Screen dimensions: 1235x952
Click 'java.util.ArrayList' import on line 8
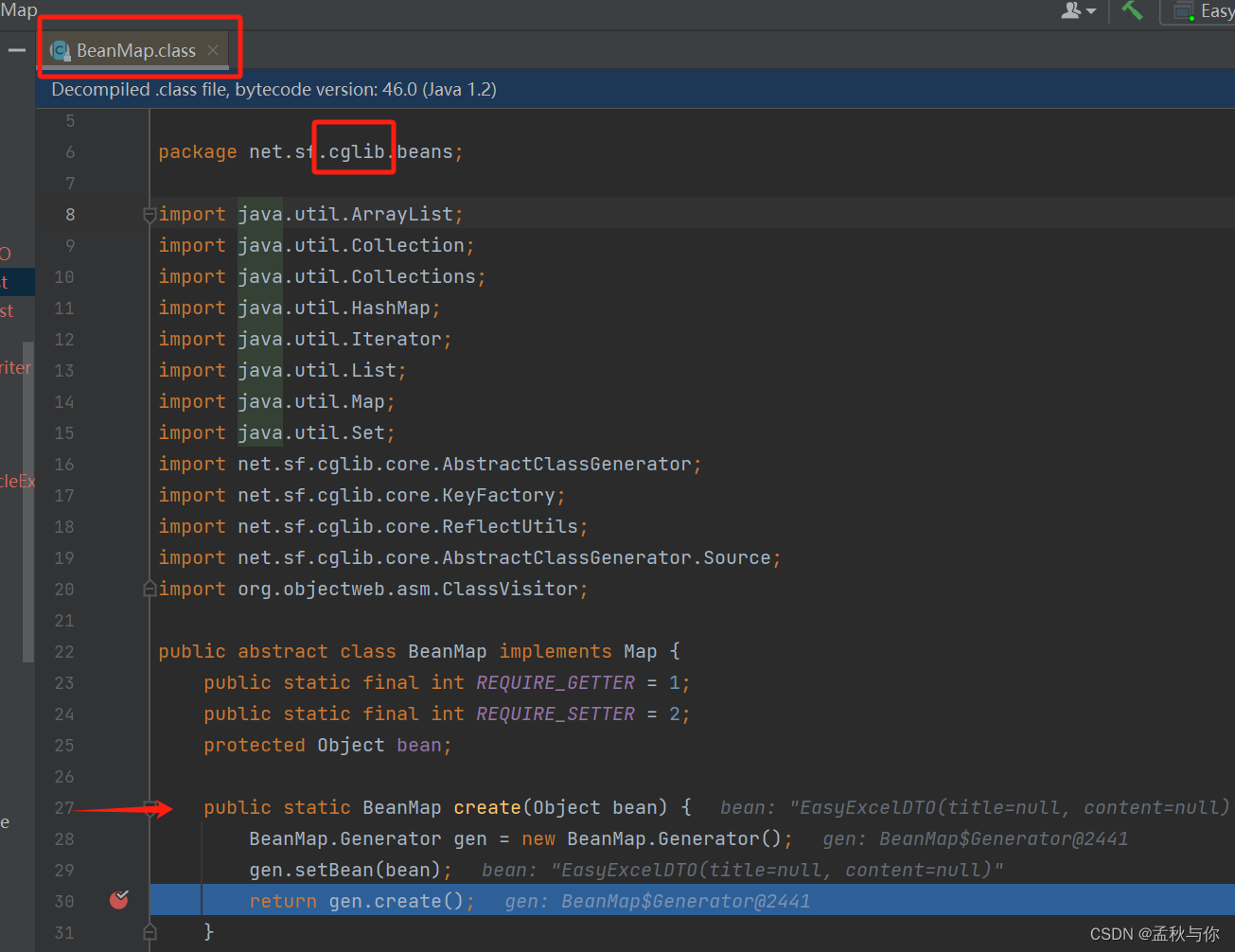point(345,214)
